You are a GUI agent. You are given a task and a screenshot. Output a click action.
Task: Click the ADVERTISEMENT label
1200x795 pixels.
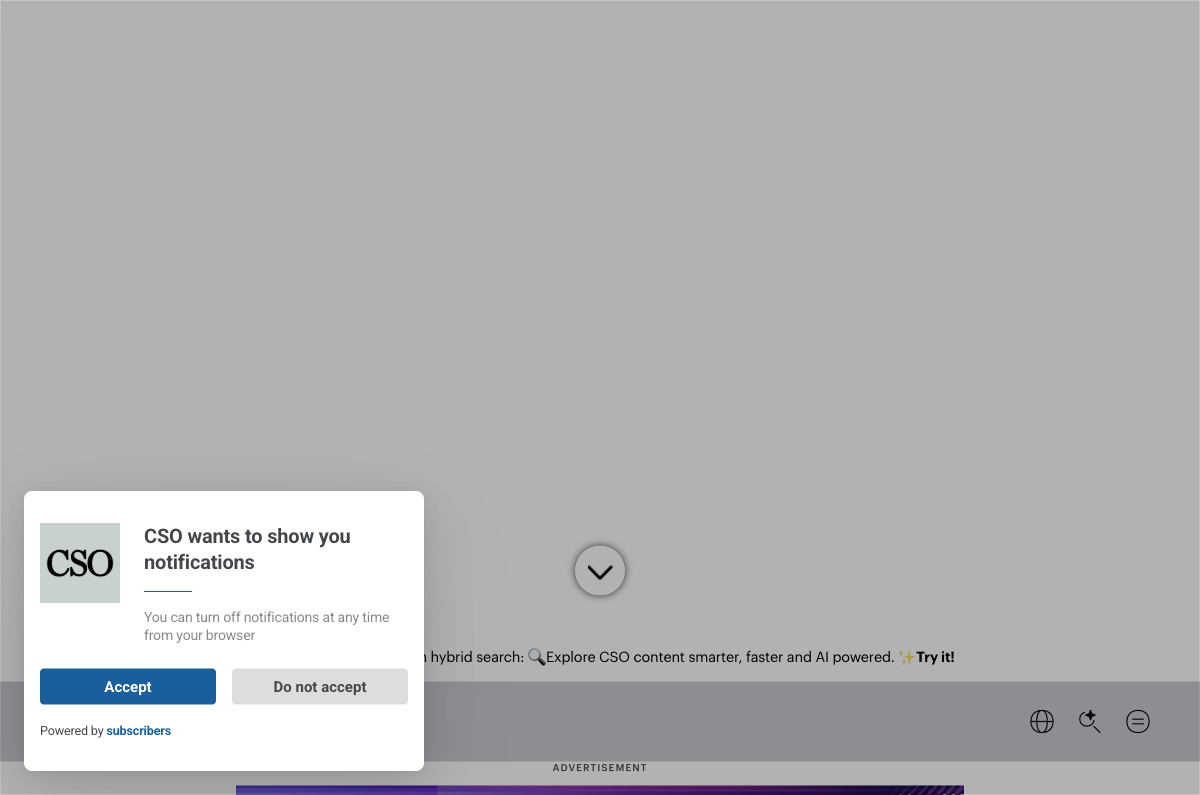(600, 768)
